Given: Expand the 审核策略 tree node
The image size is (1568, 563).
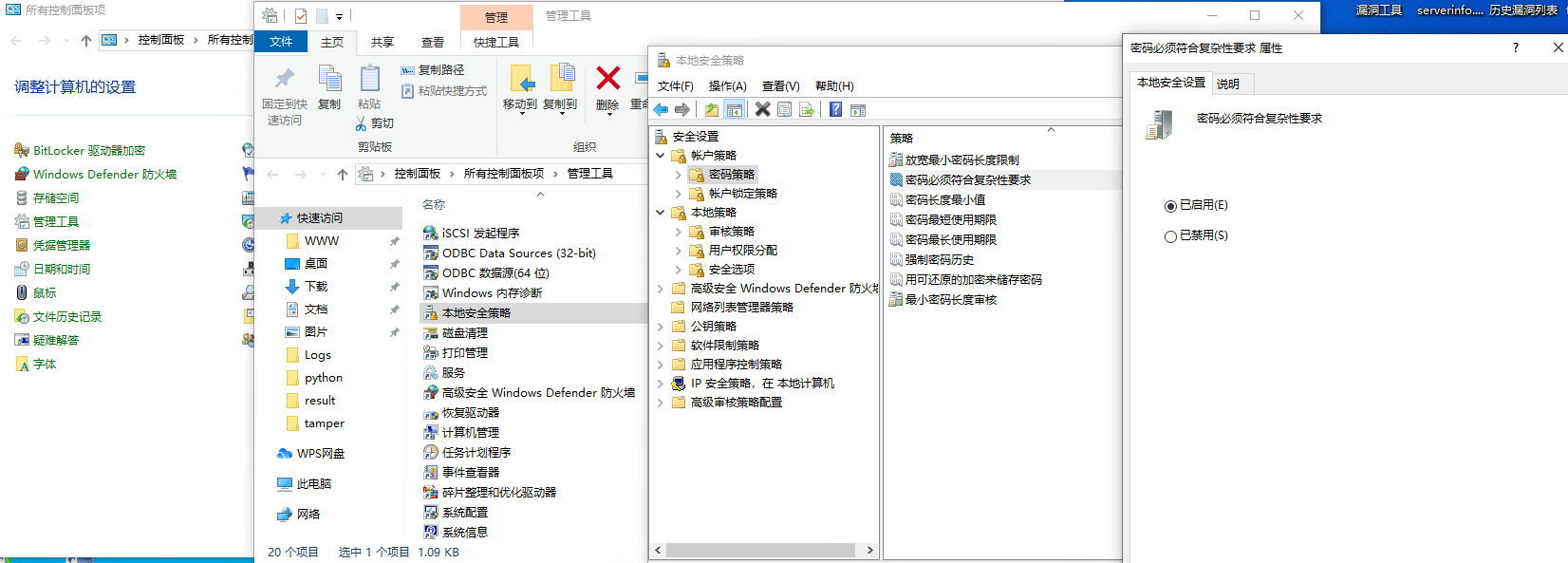Looking at the screenshot, I should pyautogui.click(x=678, y=232).
